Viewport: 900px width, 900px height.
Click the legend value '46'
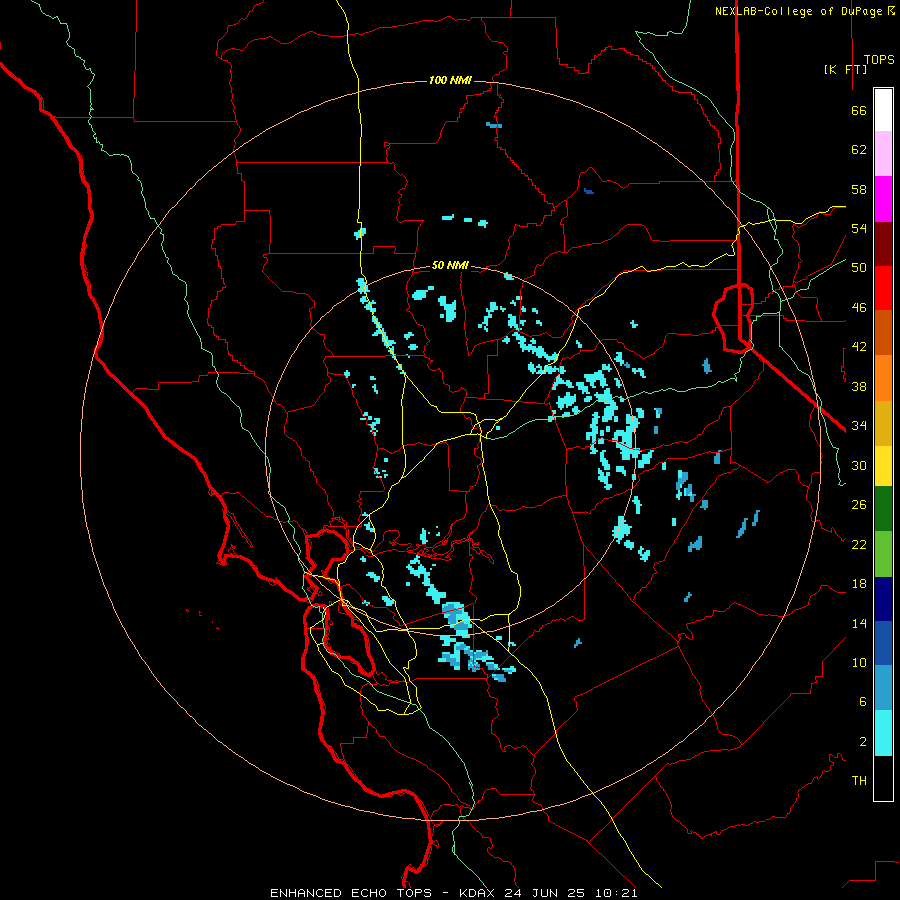[859, 307]
